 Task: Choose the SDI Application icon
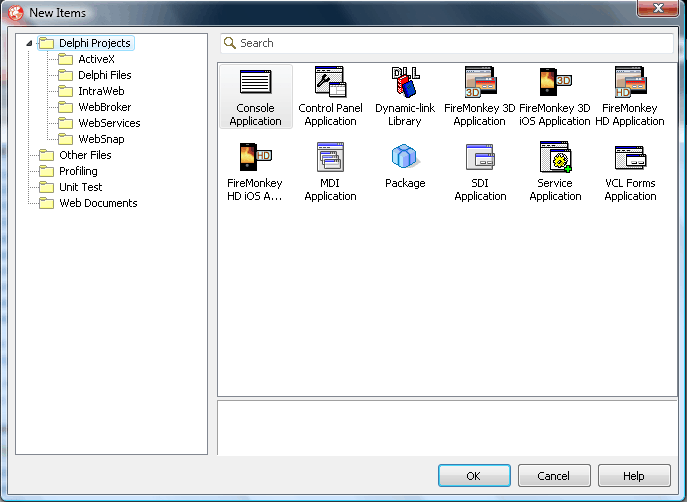480,157
